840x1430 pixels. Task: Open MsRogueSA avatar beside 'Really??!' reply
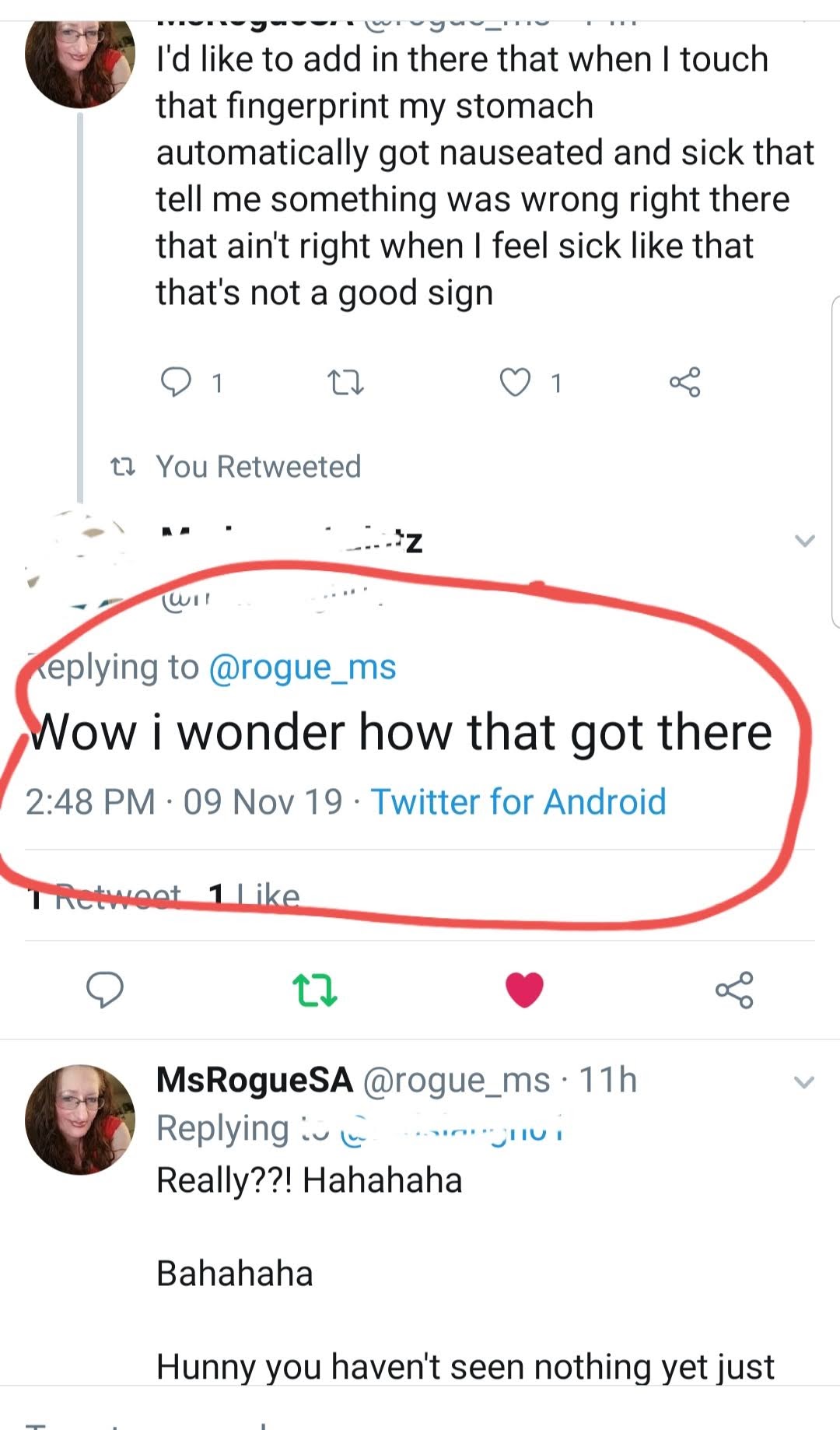[79, 1119]
